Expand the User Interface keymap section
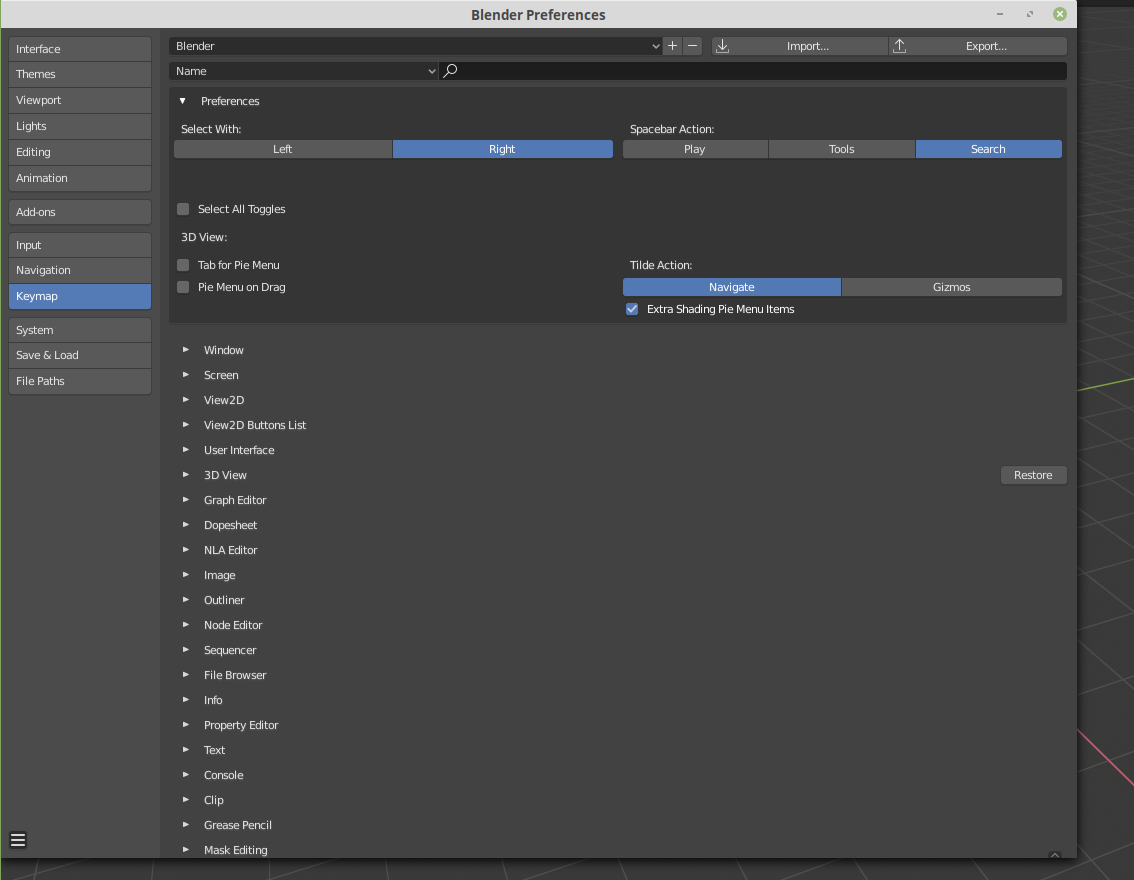Viewport: 1134px width, 880px height. pyautogui.click(x=186, y=450)
